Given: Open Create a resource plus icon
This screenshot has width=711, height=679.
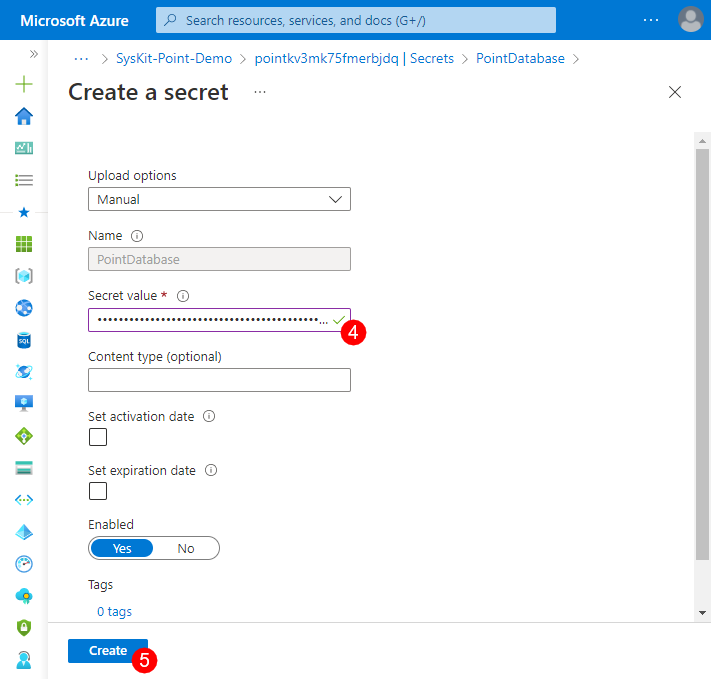Looking at the screenshot, I should click(24, 84).
